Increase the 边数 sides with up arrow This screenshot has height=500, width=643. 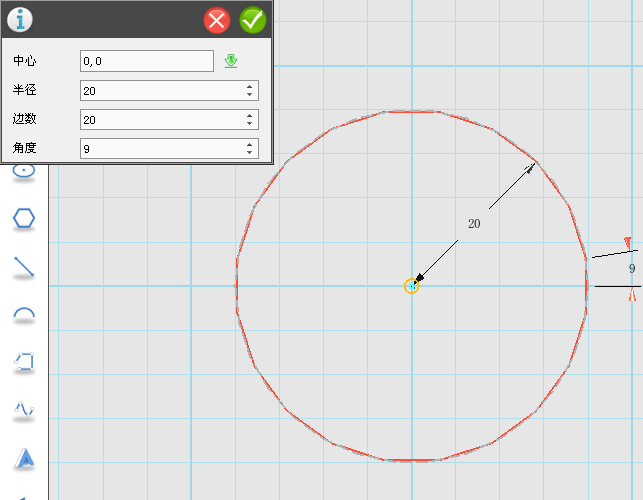[249, 116]
